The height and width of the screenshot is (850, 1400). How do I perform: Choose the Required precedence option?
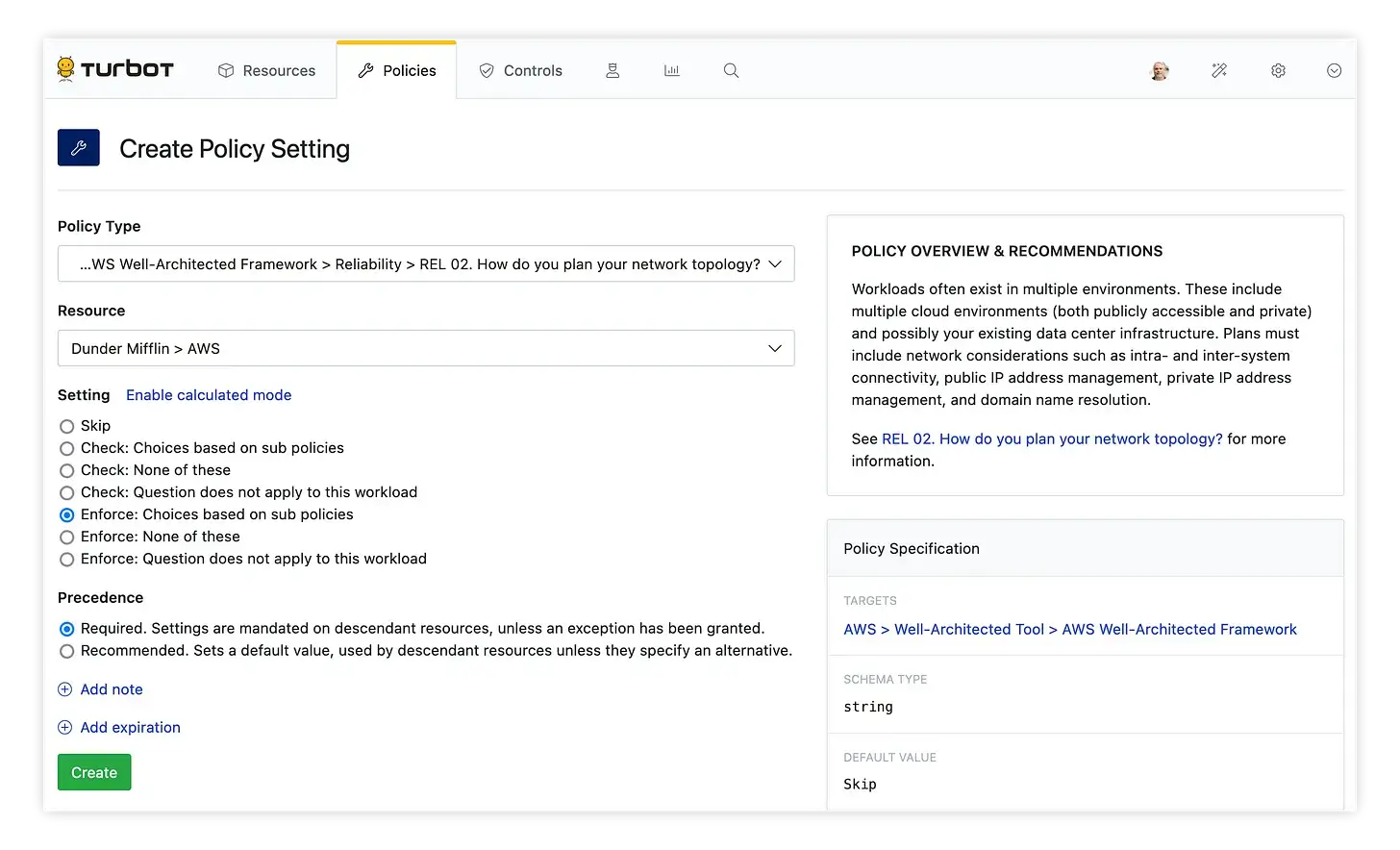click(66, 629)
